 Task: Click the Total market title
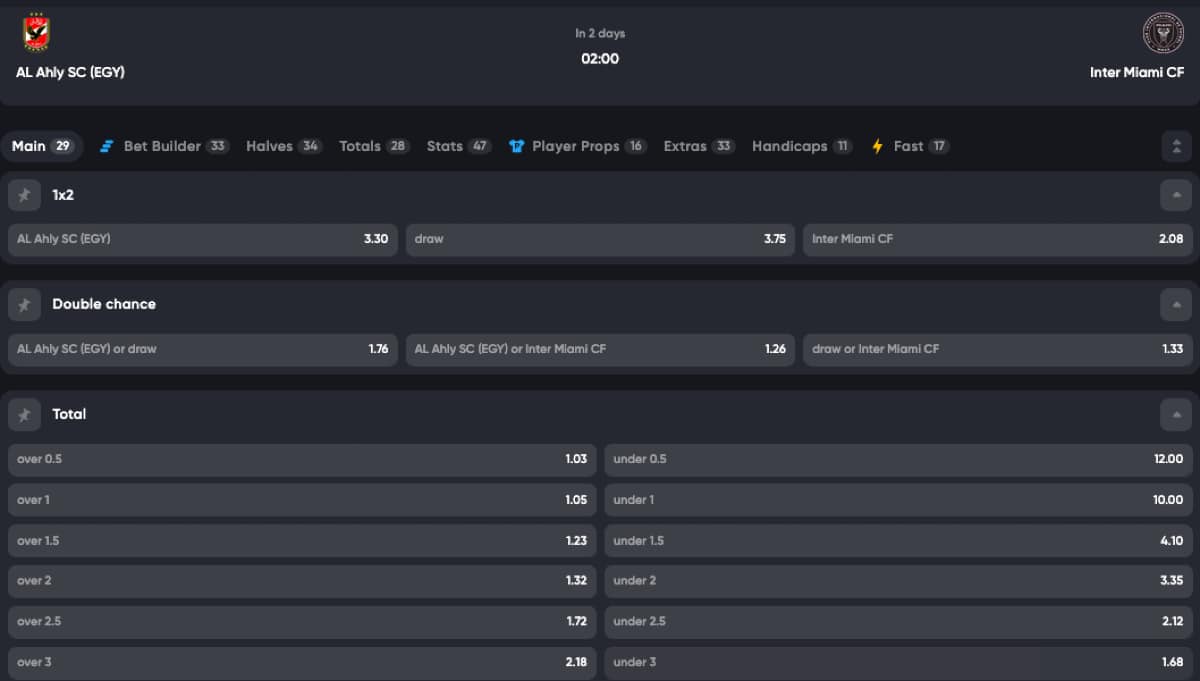point(69,414)
